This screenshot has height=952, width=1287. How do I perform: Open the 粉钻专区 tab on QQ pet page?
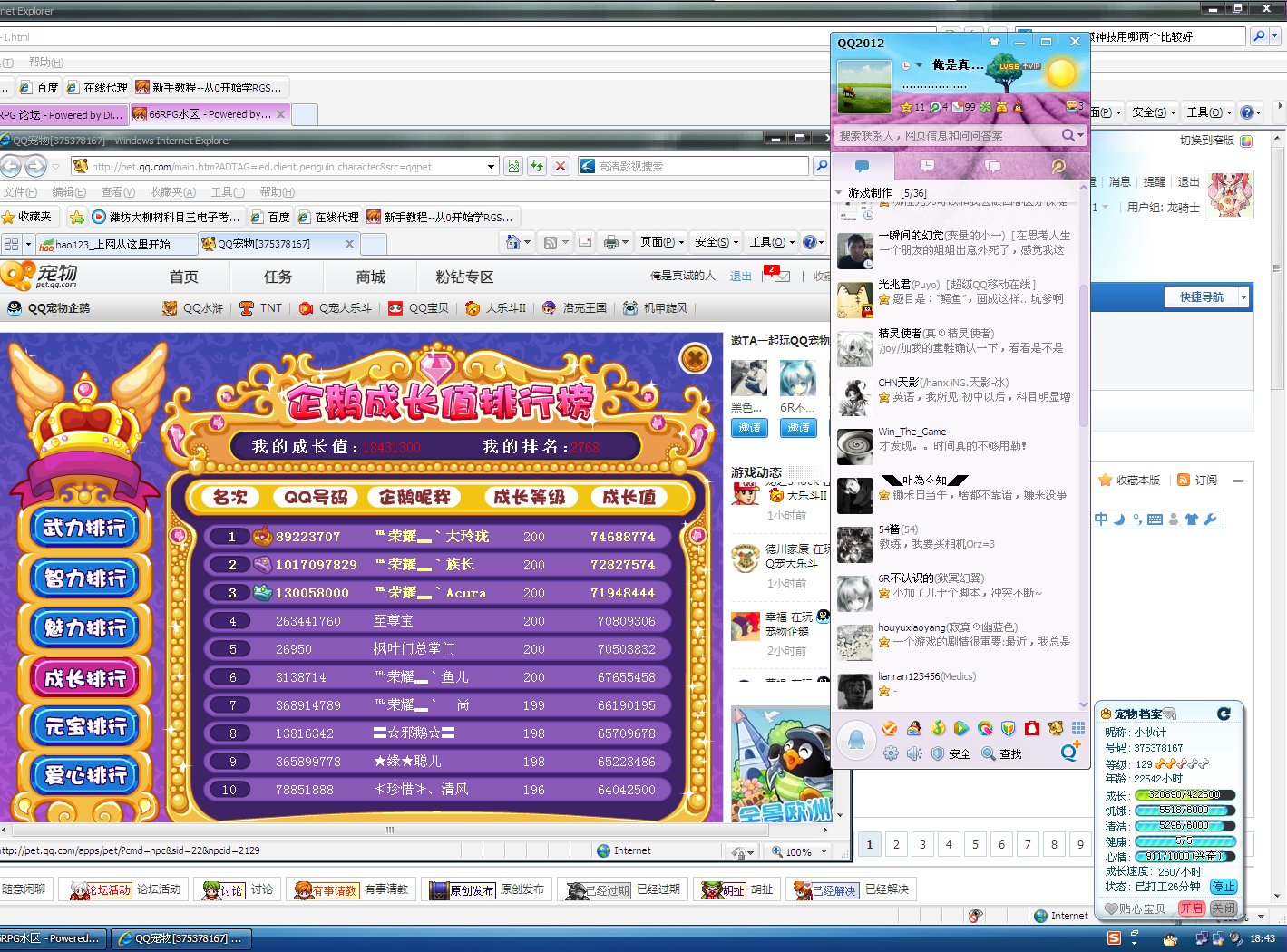point(463,277)
